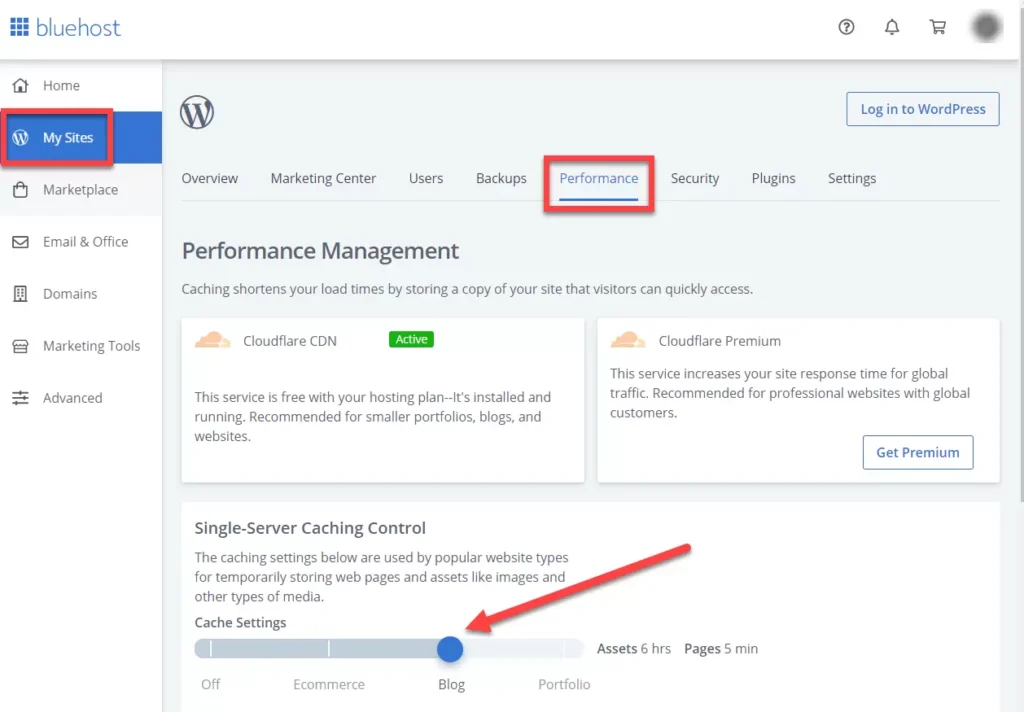Click the Home house icon in sidebar
Viewport: 1024px width, 712px height.
tap(20, 86)
